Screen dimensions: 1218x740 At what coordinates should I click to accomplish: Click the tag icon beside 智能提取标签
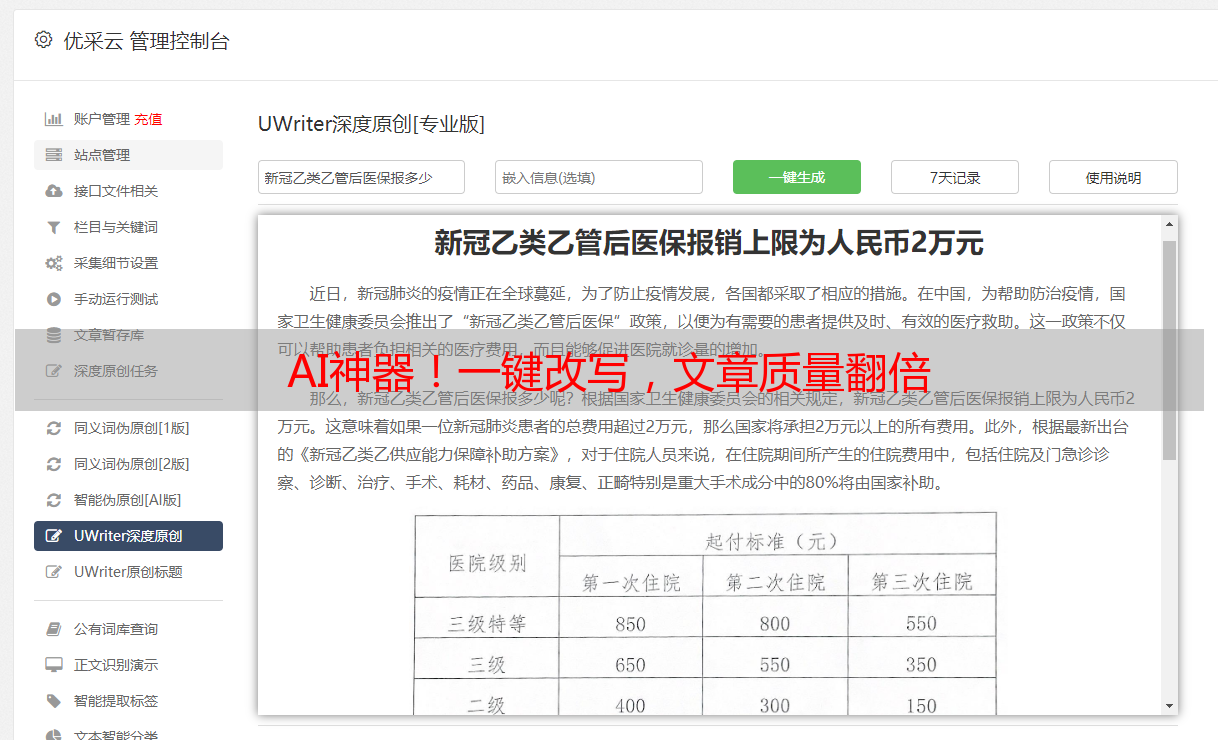pos(54,701)
